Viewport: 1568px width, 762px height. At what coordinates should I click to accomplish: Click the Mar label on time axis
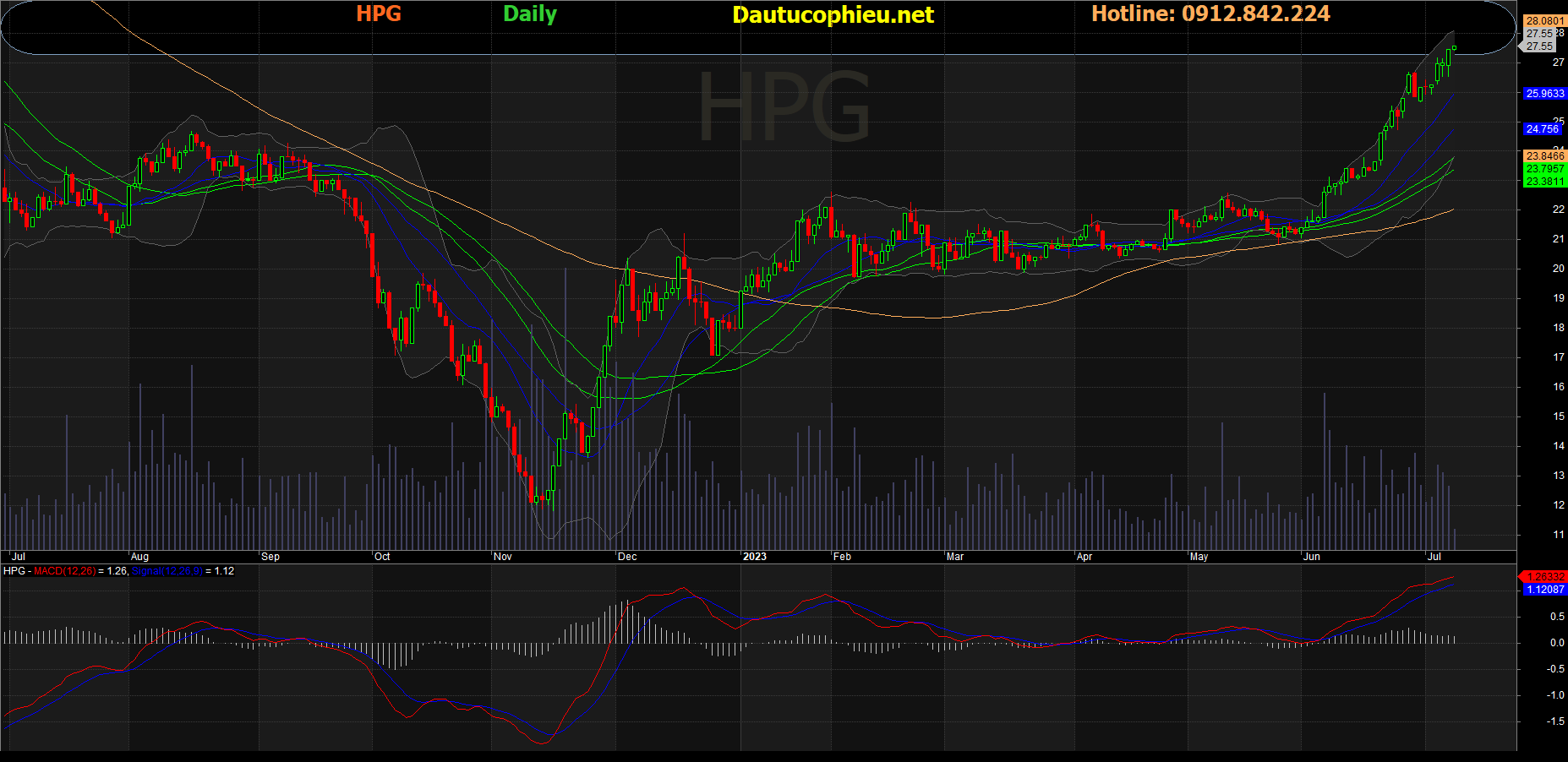point(954,557)
